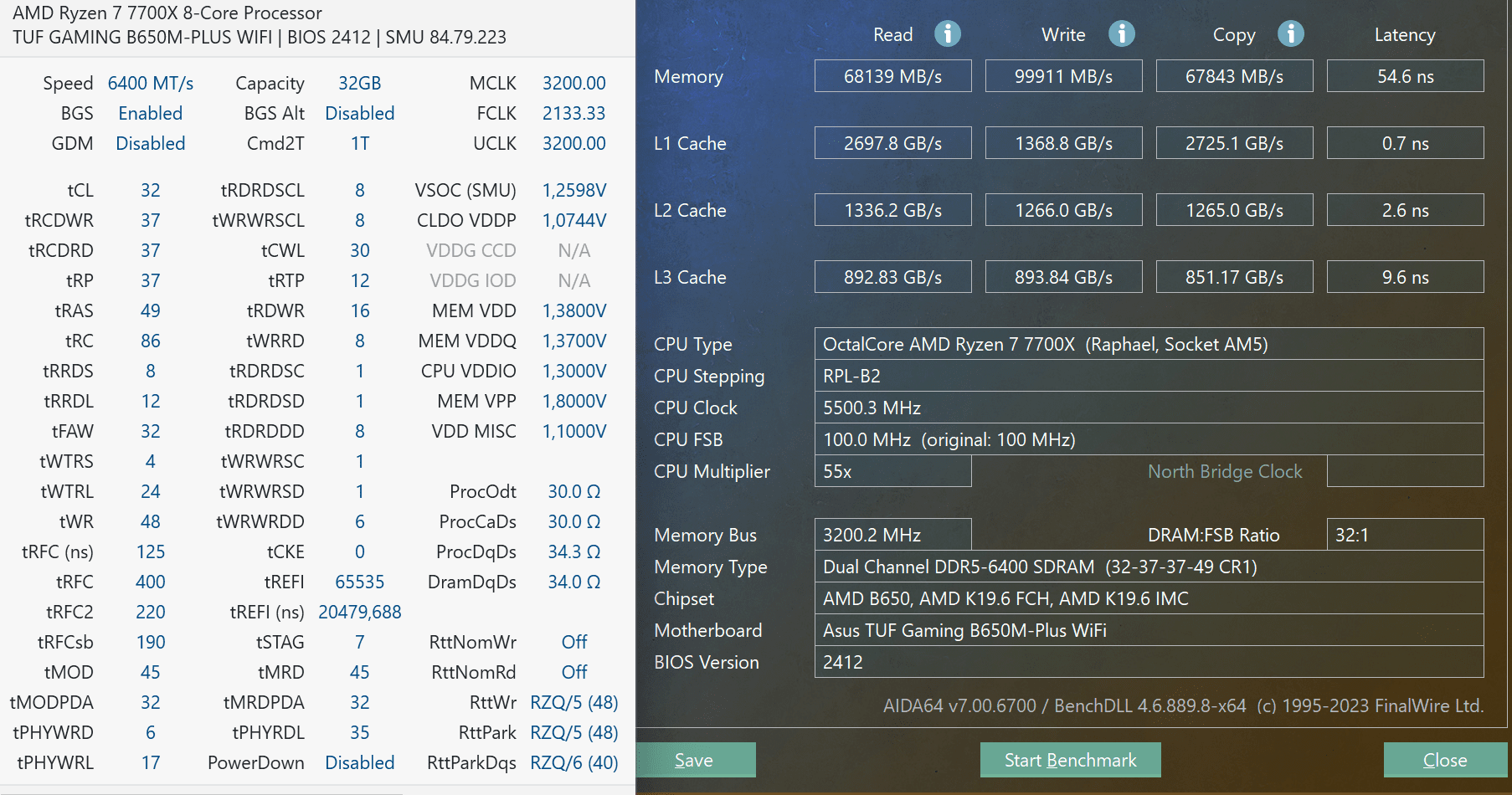Click RttParkDqs value RZQ/6 (40)
The width and height of the screenshot is (1512, 795).
[574, 762]
